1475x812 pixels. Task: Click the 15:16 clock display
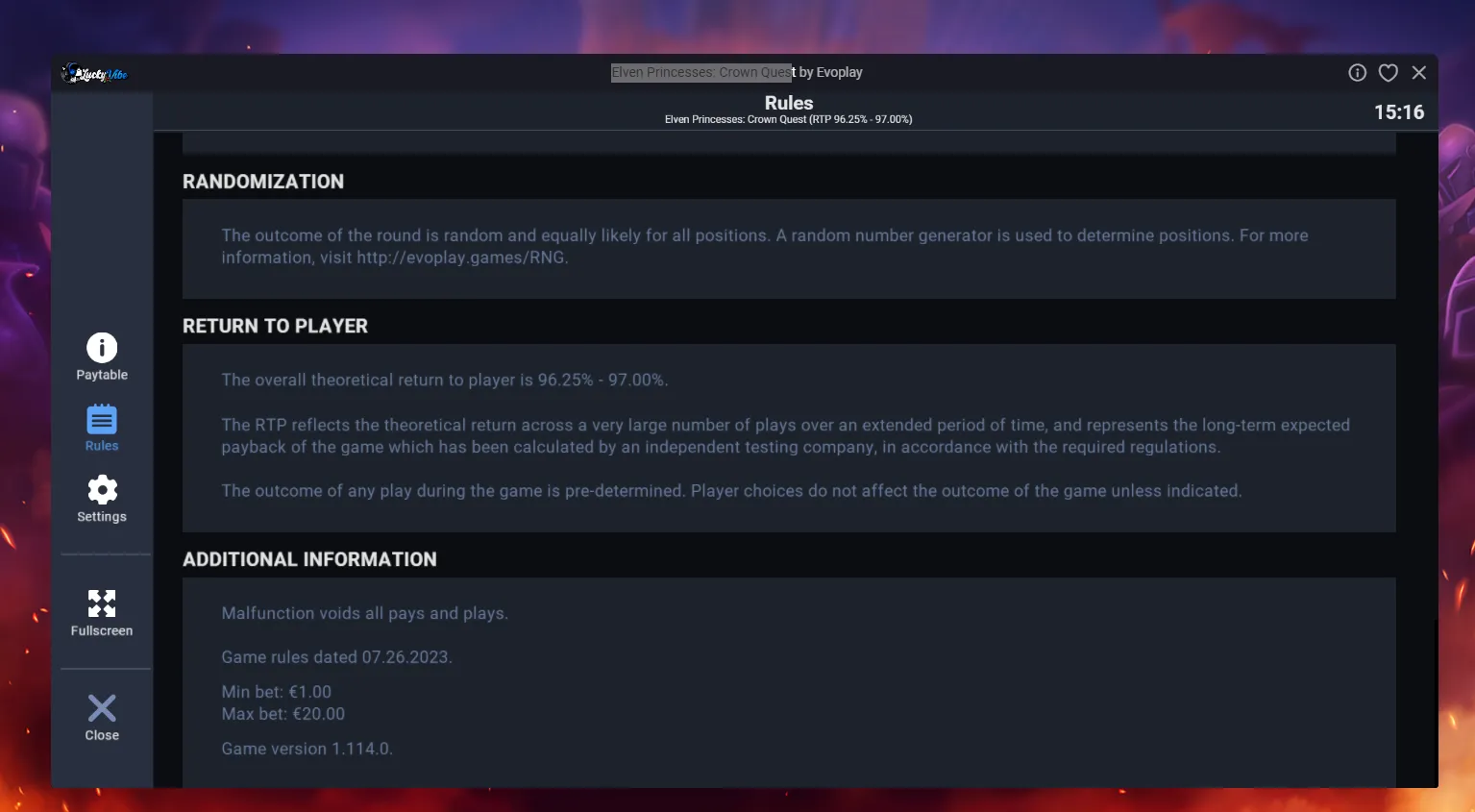1399,112
